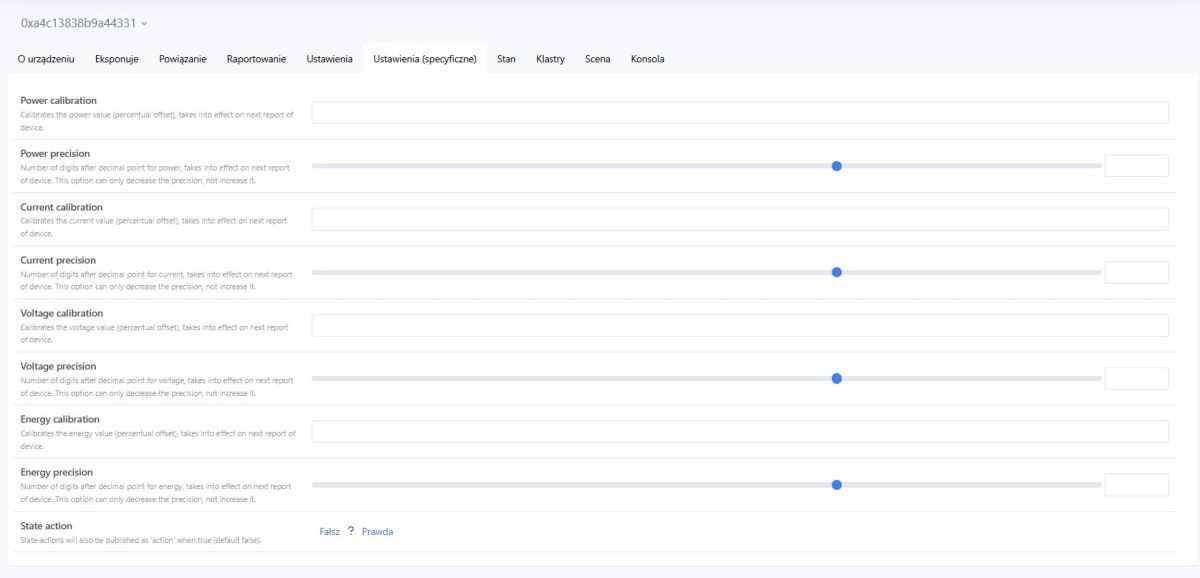This screenshot has width=1200, height=578.
Task: Set State action to unknown (?)
Action: click(351, 532)
